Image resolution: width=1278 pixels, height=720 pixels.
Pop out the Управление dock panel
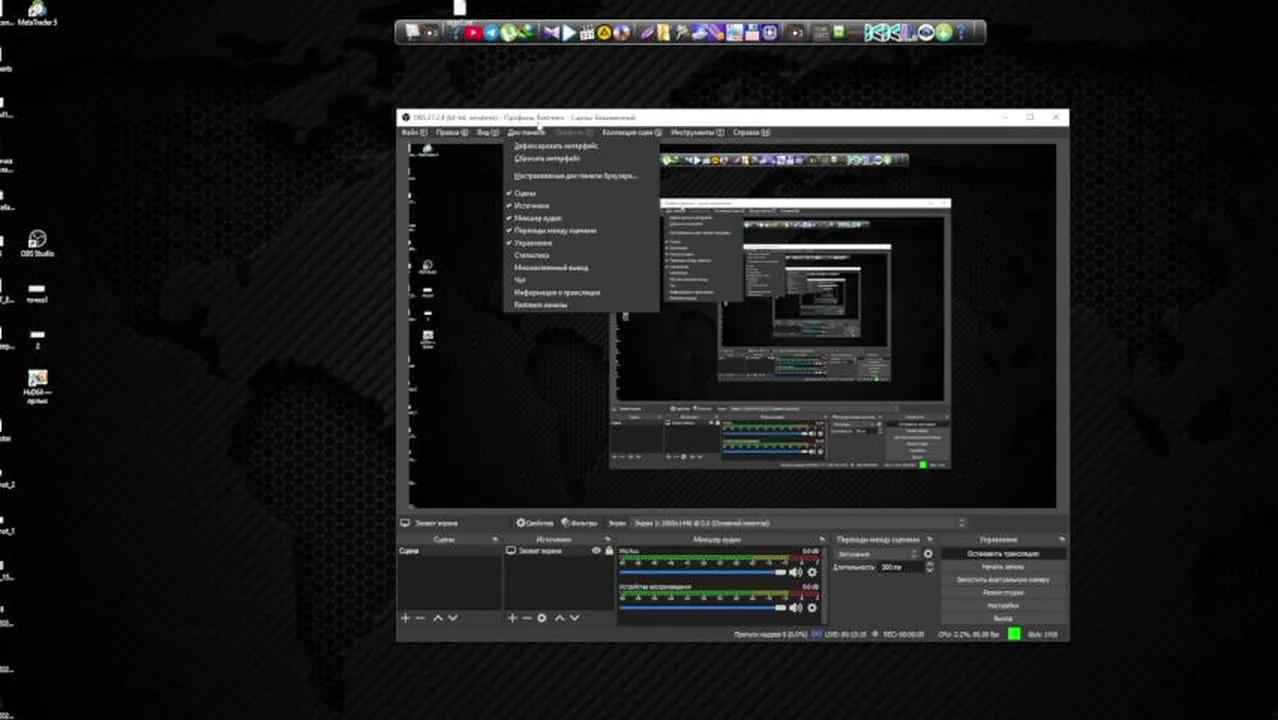click(x=1062, y=540)
